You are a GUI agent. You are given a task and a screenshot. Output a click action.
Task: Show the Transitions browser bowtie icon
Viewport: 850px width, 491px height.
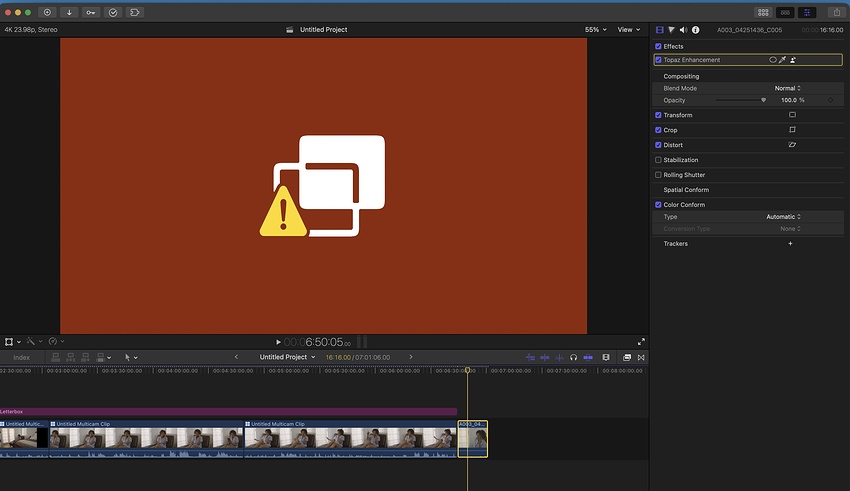(641, 357)
